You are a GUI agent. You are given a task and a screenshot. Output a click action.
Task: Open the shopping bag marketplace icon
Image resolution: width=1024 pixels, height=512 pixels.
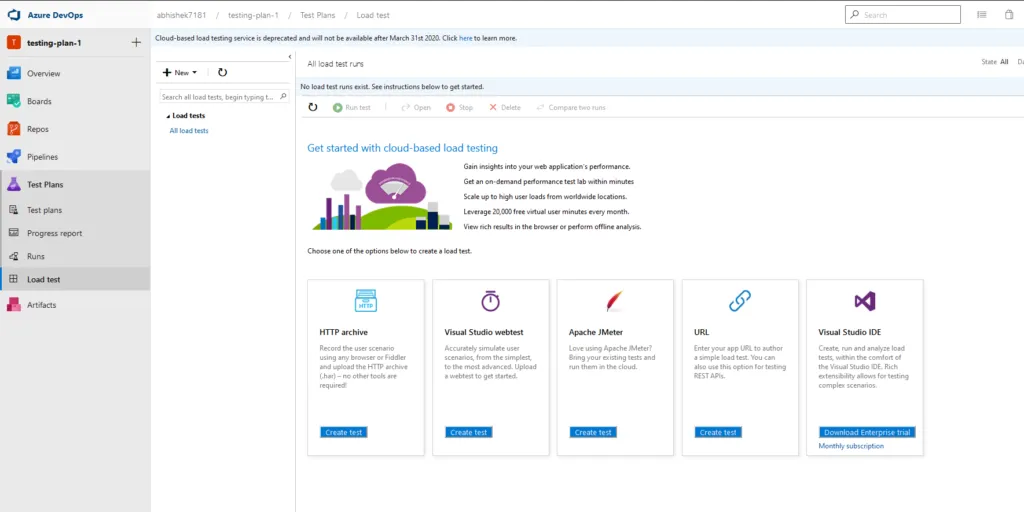[1009, 14]
